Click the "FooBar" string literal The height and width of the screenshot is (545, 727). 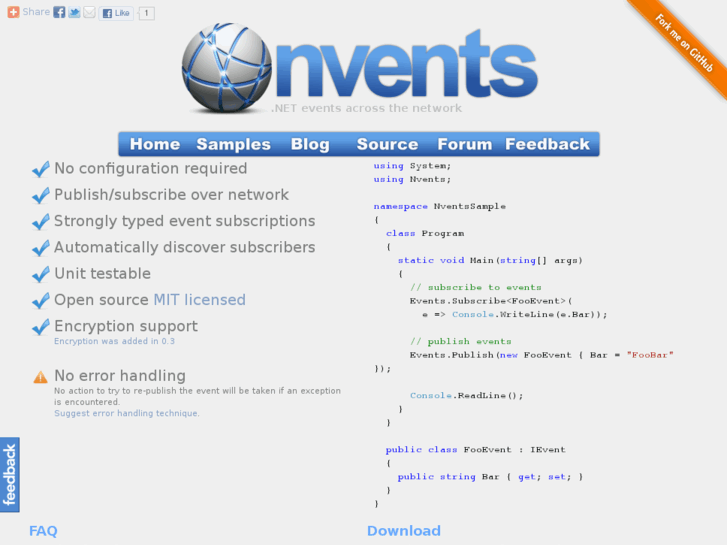[x=650, y=355]
